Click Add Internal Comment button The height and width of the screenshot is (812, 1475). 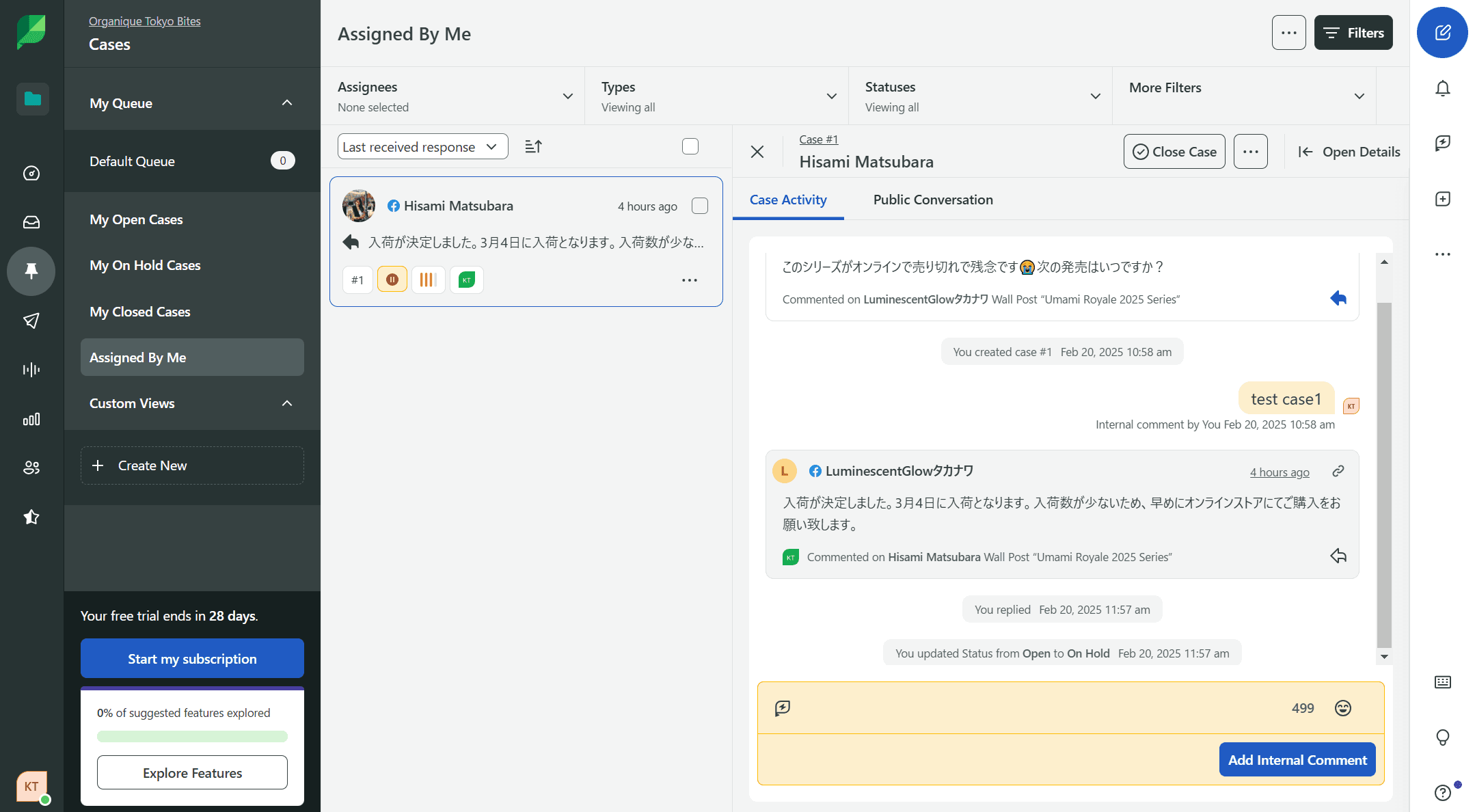pyautogui.click(x=1297, y=759)
